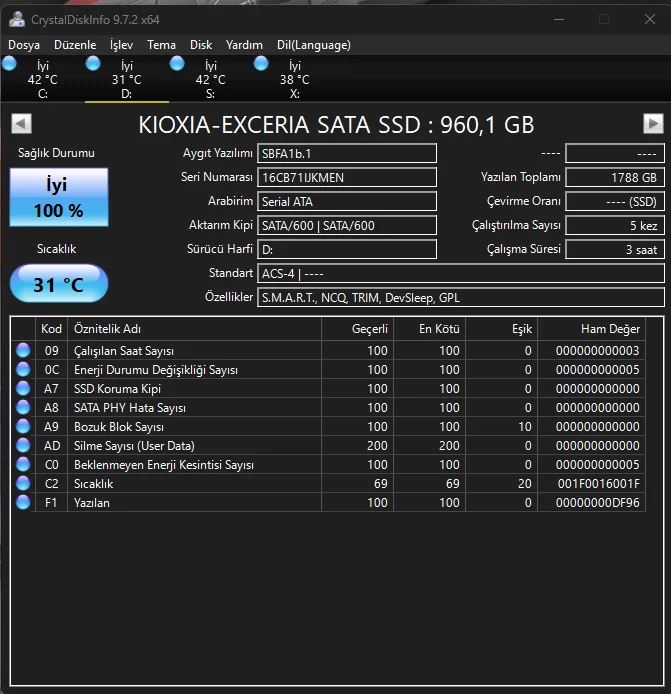
Task: Click the power on count 5 kez
Action: pos(615,225)
